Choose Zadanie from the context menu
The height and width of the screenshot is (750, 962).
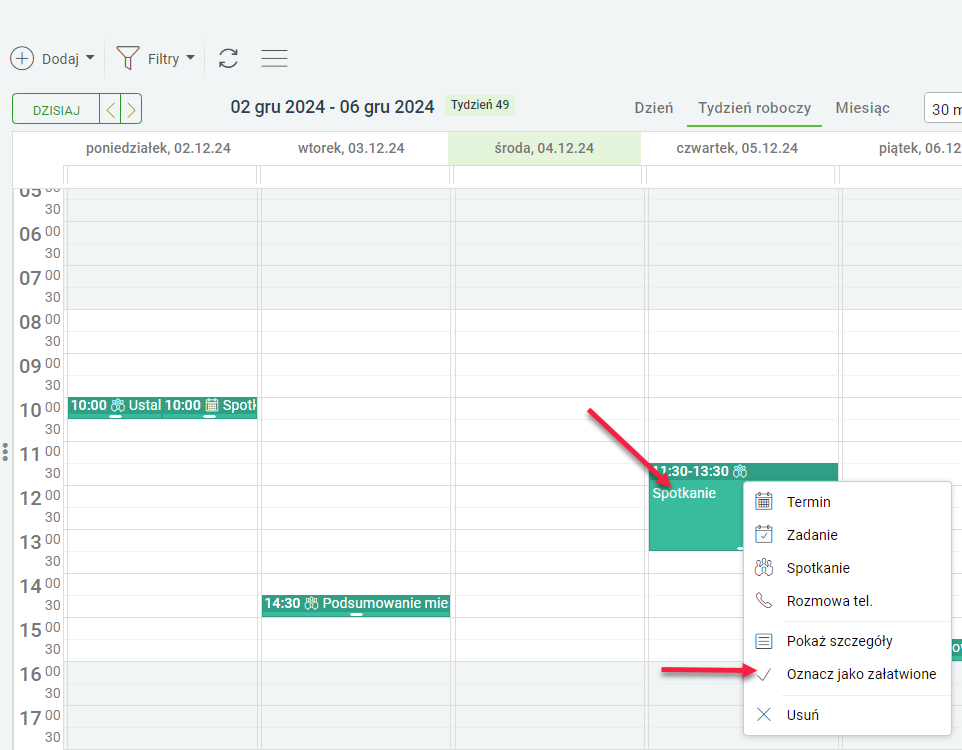point(847,535)
